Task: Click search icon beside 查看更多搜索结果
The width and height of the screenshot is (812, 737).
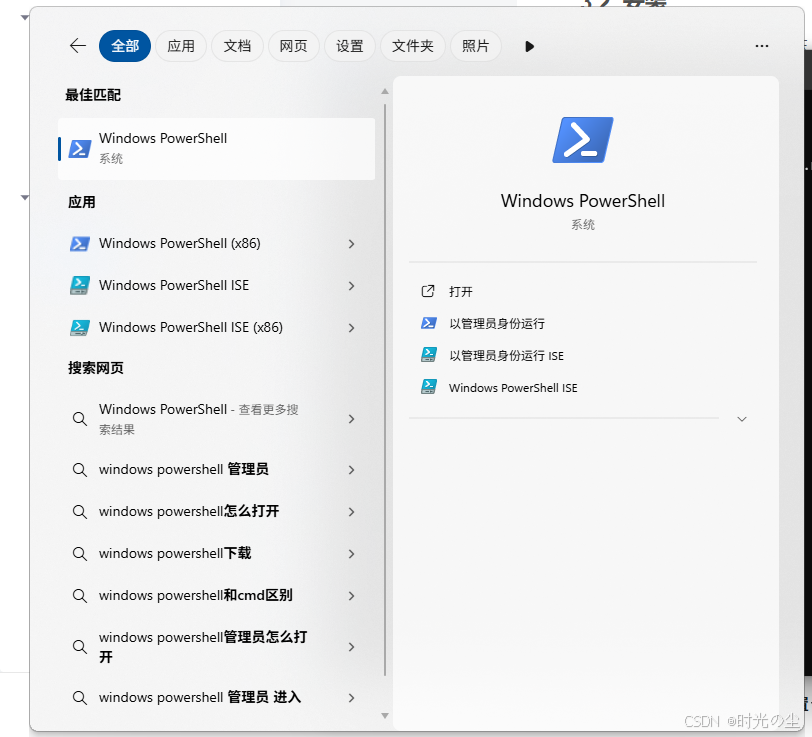Action: [x=80, y=418]
